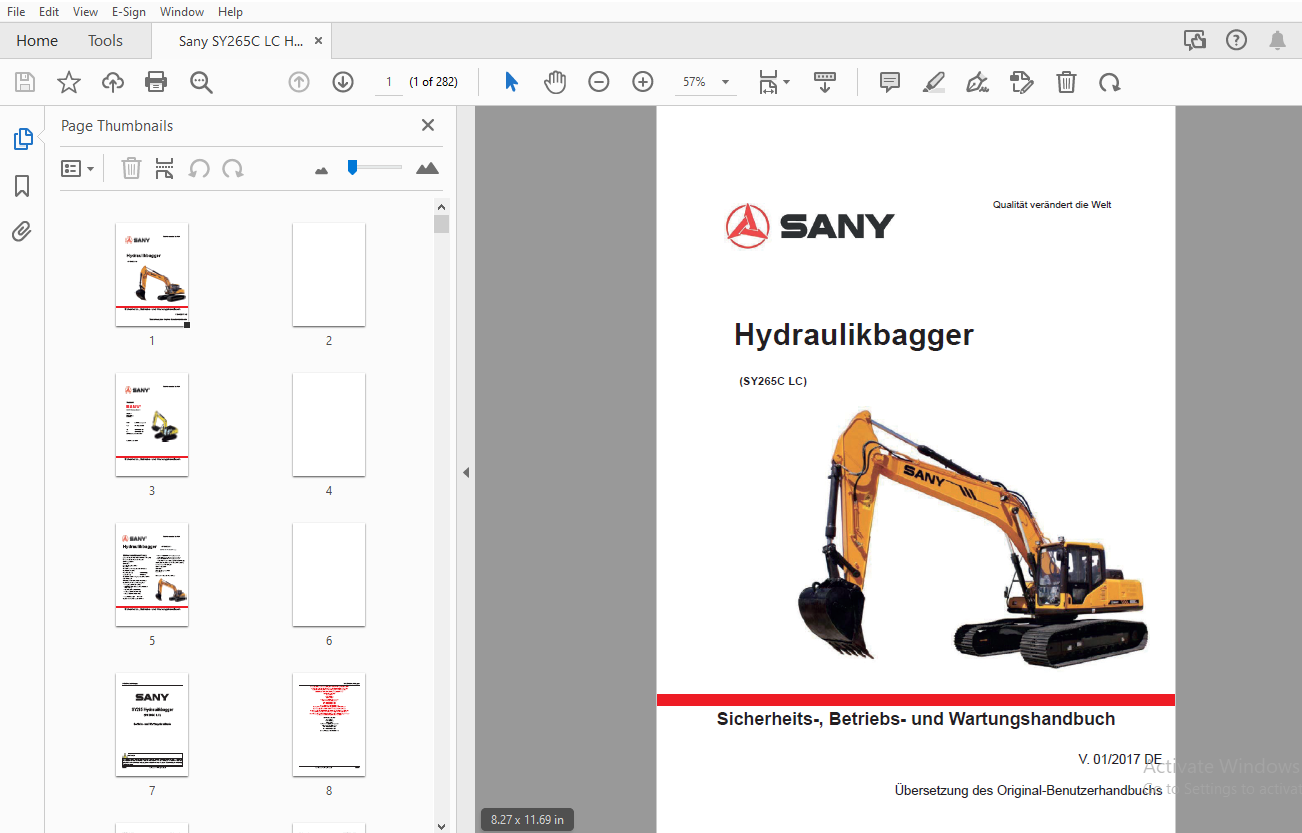Rotate the page clockwise in main toolbar
The image size is (1302, 833).
1110,82
